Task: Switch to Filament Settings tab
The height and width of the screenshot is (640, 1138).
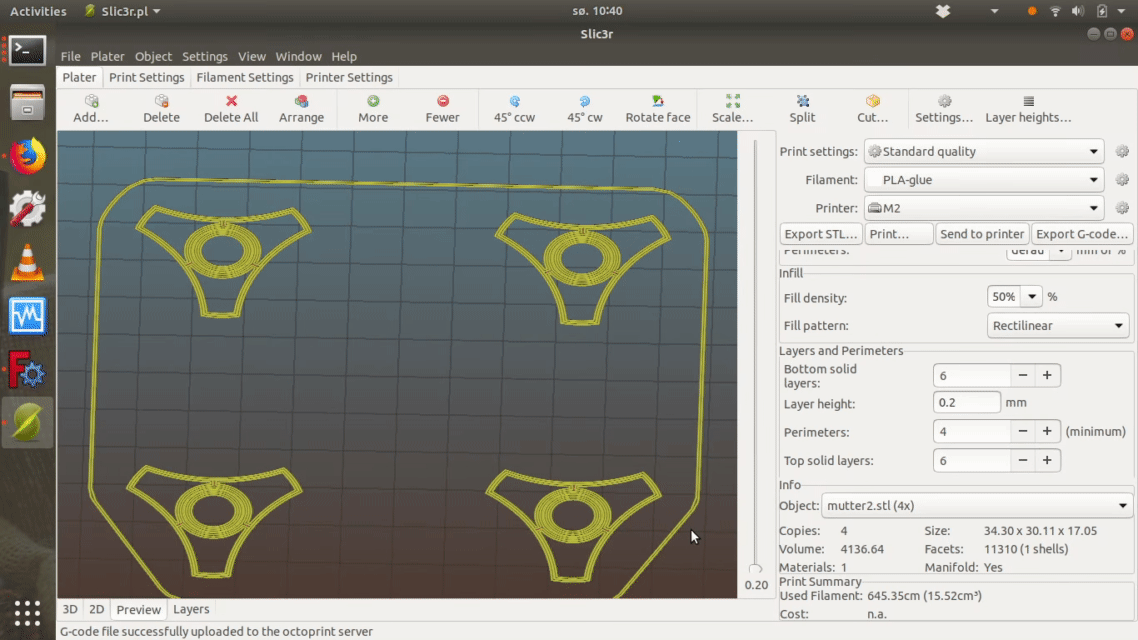Action: pos(245,77)
